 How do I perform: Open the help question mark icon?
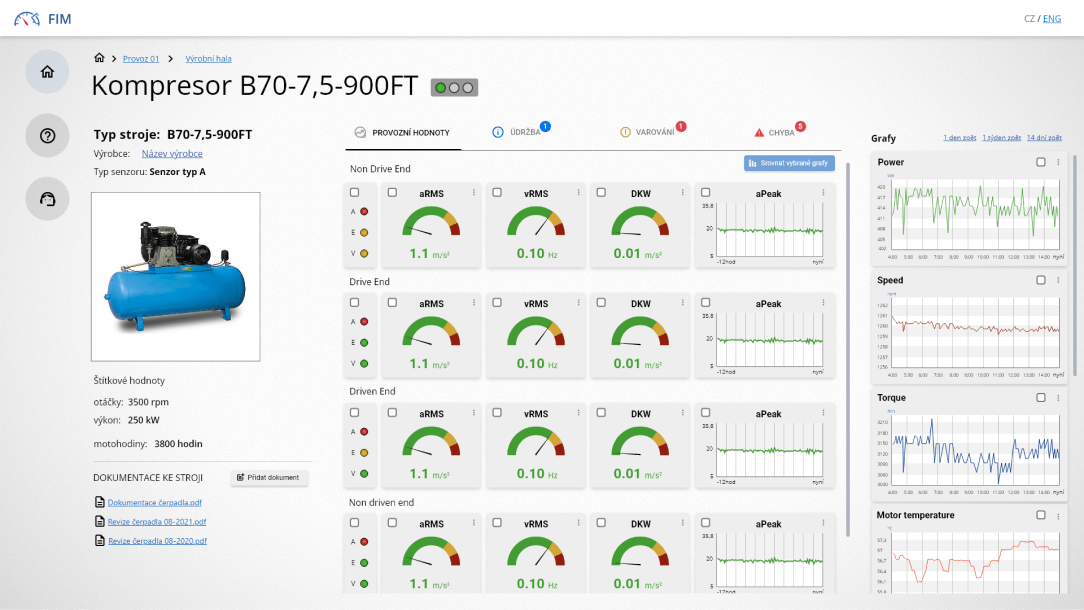pyautogui.click(x=47, y=136)
